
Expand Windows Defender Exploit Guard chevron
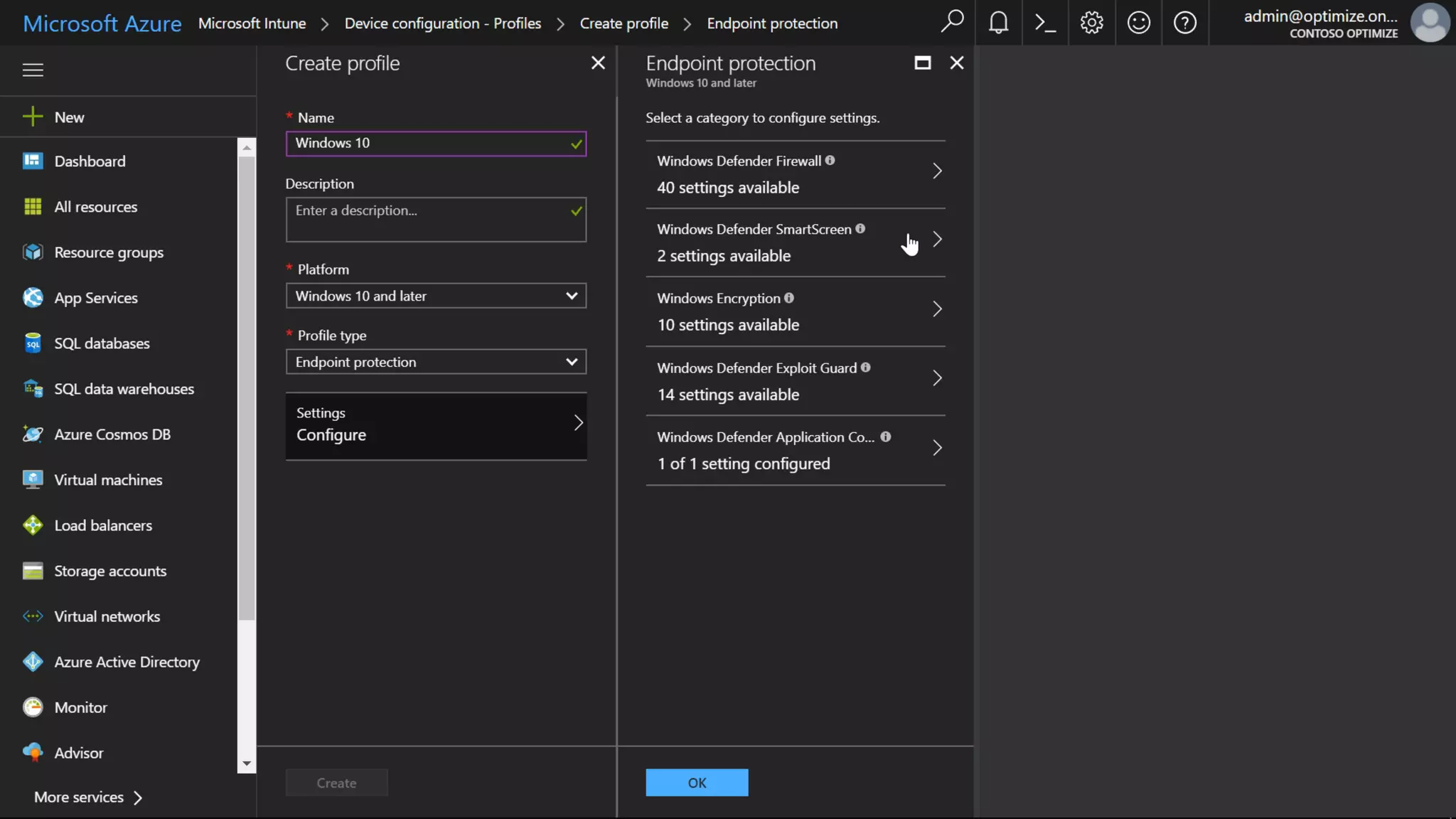(x=937, y=378)
